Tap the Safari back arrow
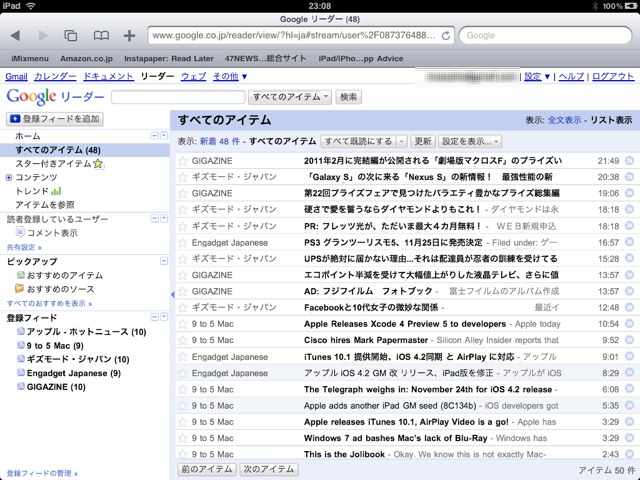Image resolution: width=640 pixels, height=480 pixels. coord(16,36)
